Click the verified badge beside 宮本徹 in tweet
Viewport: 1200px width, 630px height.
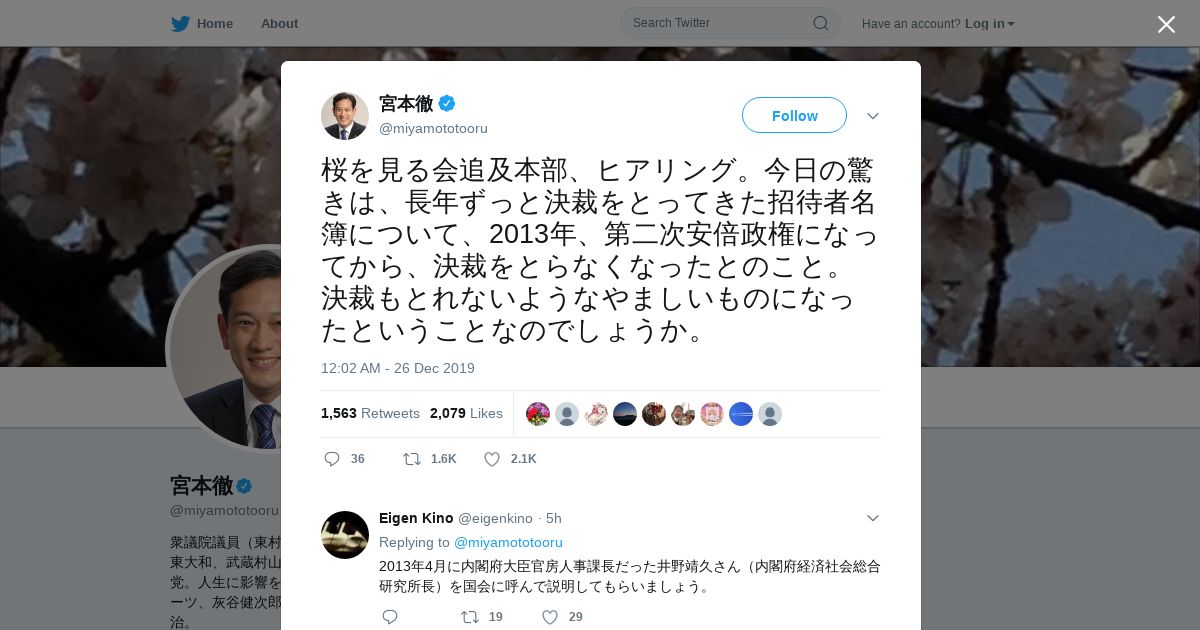[x=447, y=103]
